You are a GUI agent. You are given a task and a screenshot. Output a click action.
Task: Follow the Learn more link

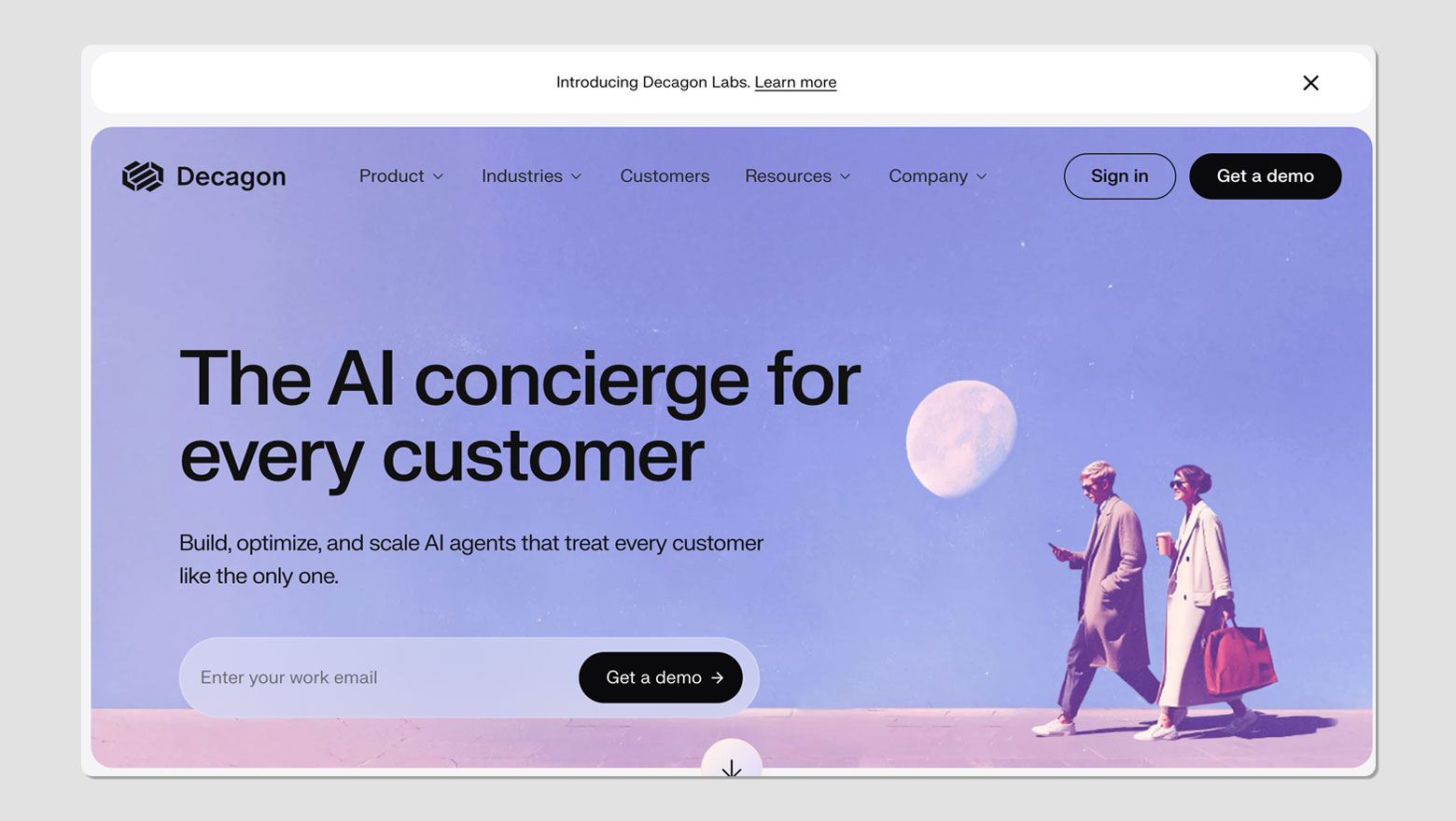(x=795, y=82)
